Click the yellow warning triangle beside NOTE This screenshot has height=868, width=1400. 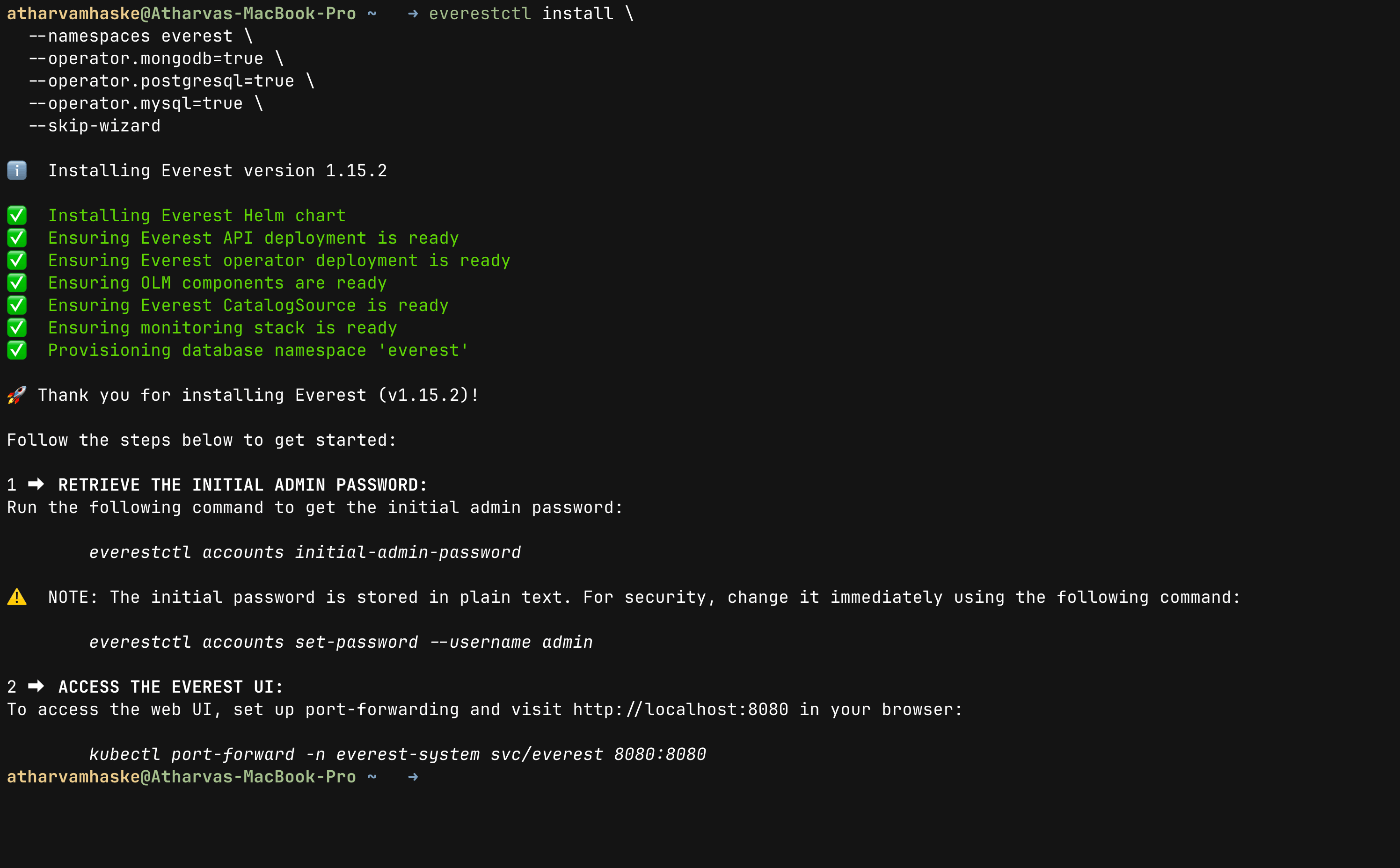pos(17,597)
